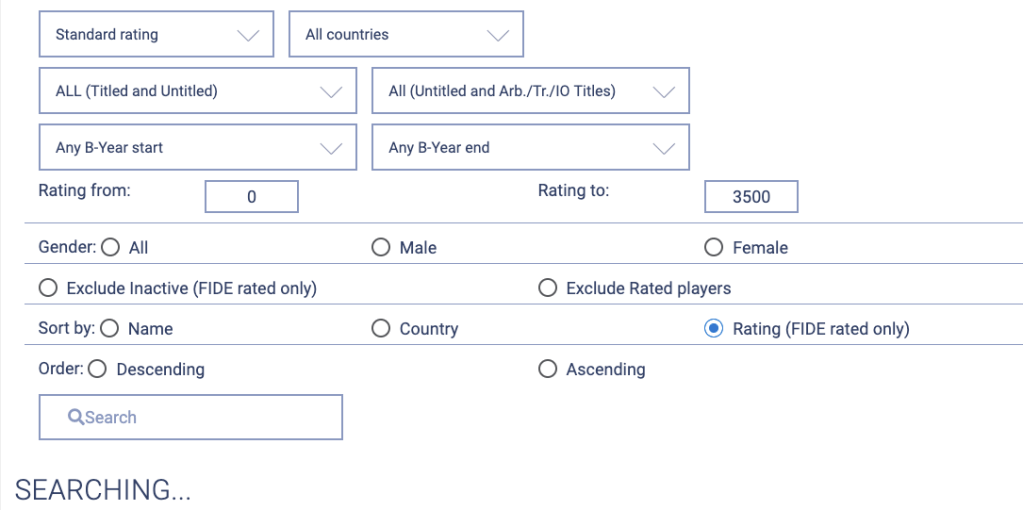
Task: Click the magnifier icon in Search button
Action: tap(76, 418)
